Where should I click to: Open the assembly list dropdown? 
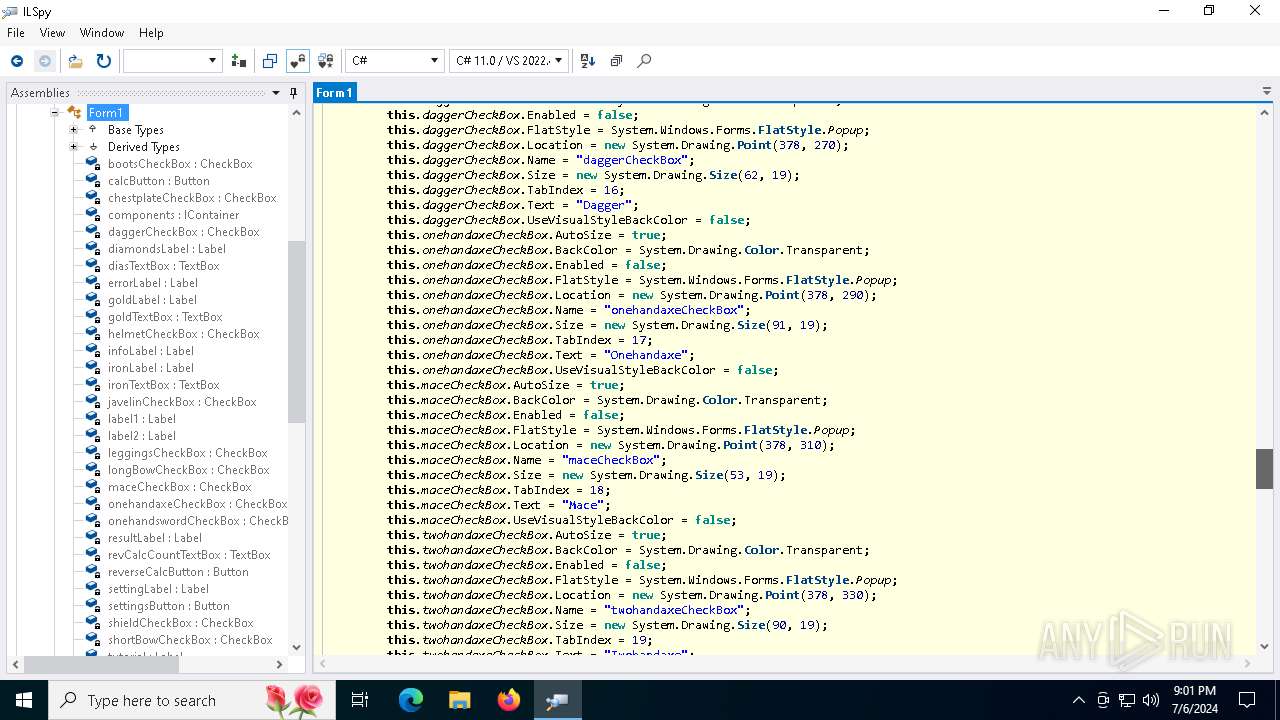[x=172, y=61]
